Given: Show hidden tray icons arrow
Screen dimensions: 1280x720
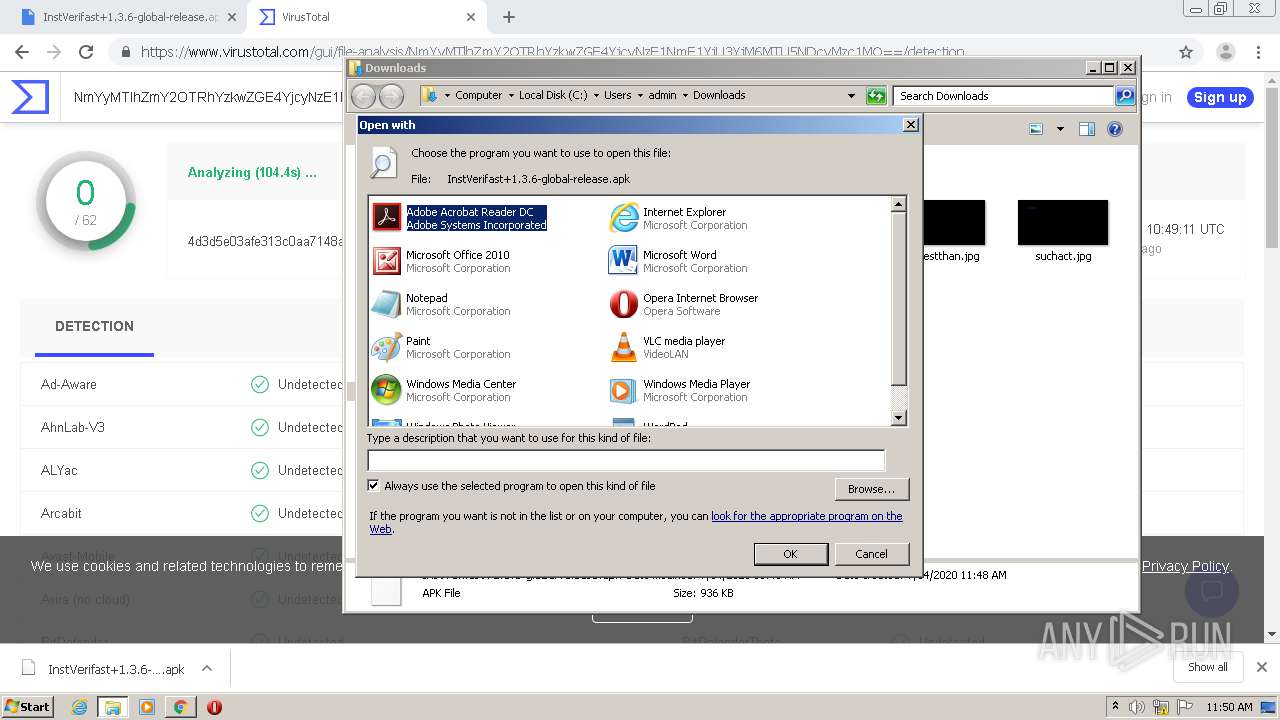Looking at the screenshot, I should tap(1115, 706).
